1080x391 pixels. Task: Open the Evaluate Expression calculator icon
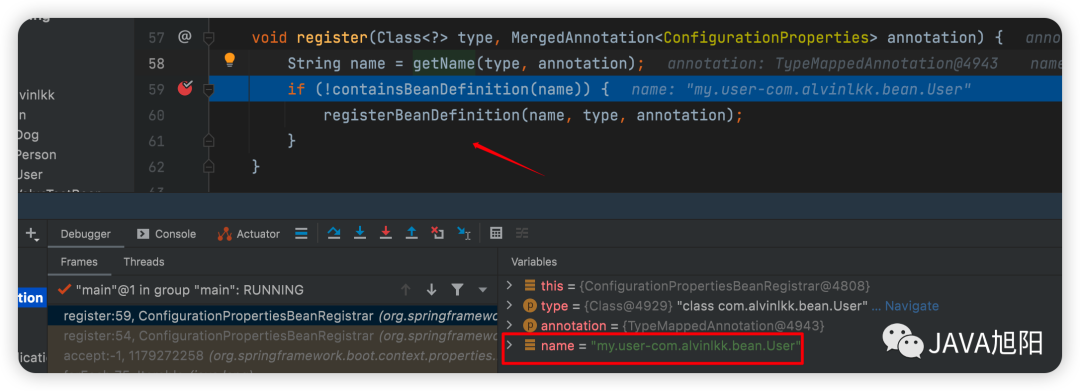496,233
